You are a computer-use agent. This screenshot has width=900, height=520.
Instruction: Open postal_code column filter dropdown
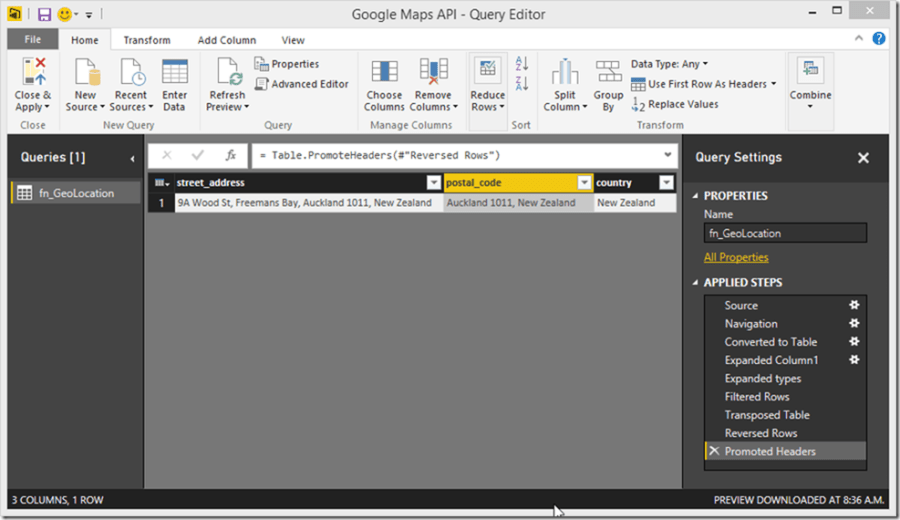click(584, 183)
